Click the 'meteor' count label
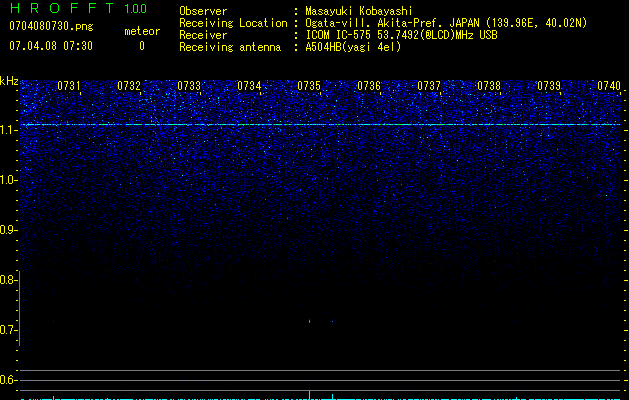Screen dimensions: 629x400 (142, 31)
